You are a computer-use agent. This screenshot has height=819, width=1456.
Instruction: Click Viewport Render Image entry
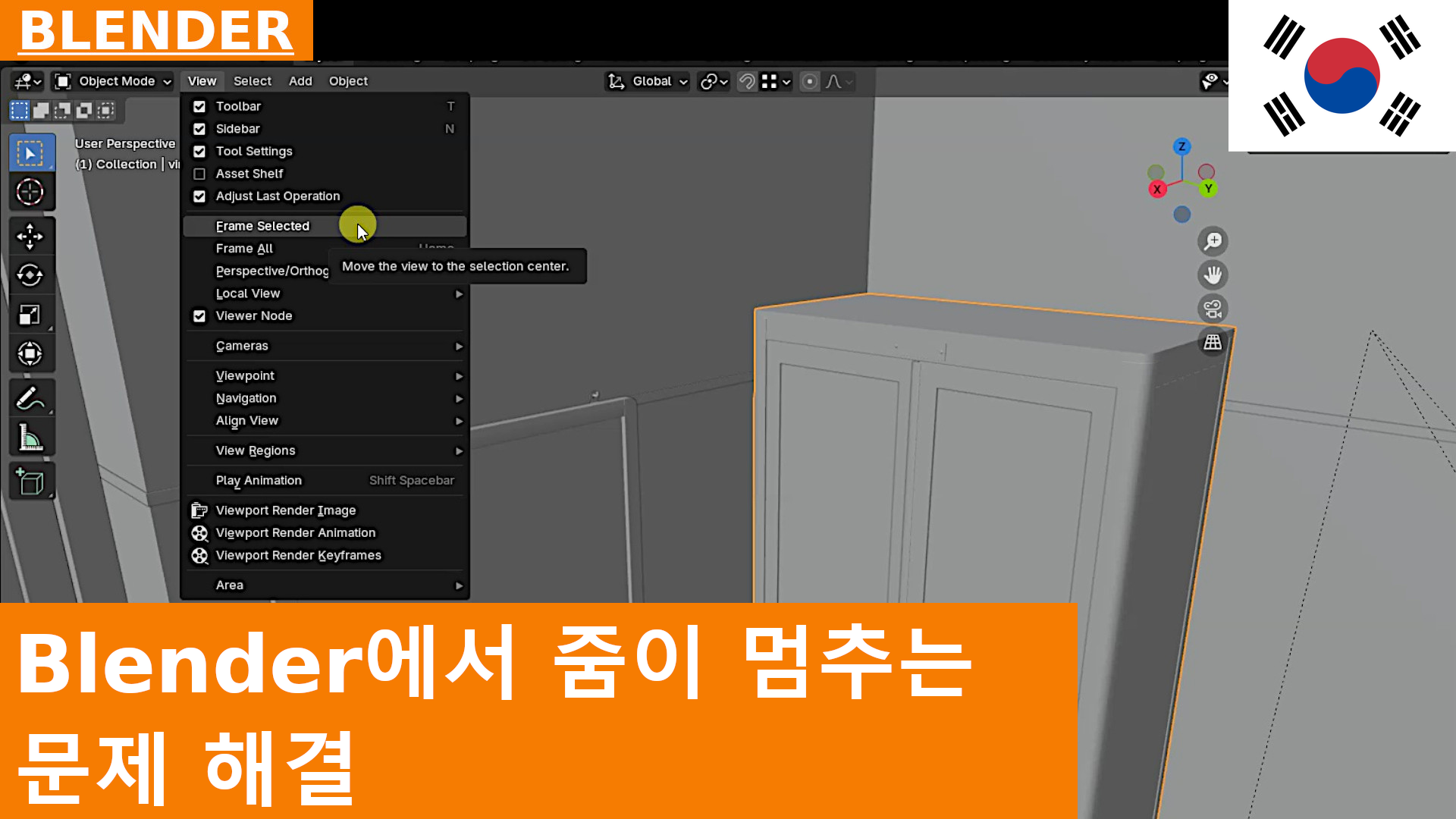[325, 510]
